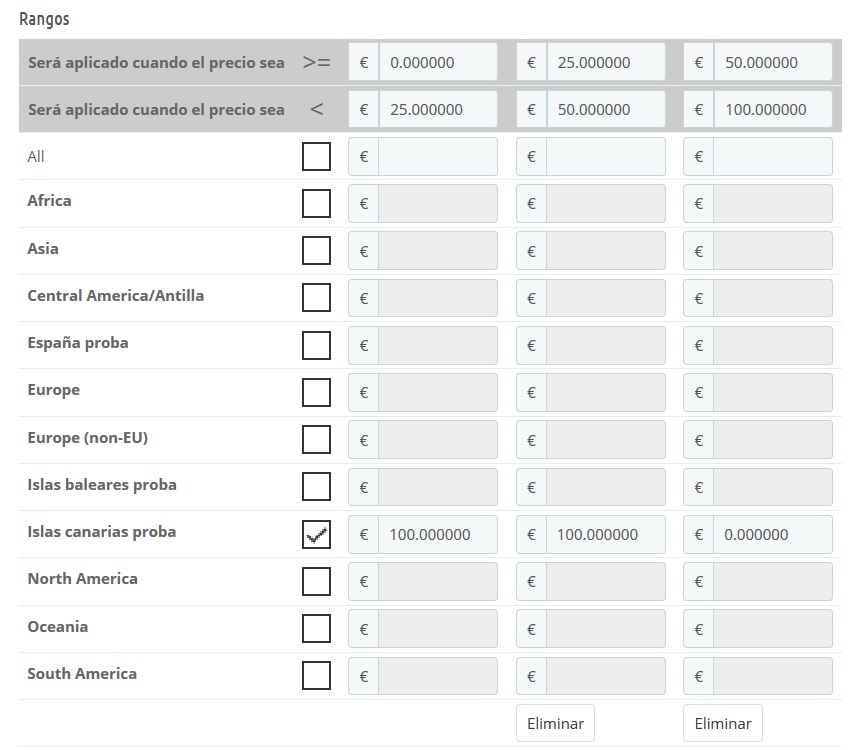Edit Islas canarias third range price 0.000000
The height and width of the screenshot is (750, 855).
point(772,535)
